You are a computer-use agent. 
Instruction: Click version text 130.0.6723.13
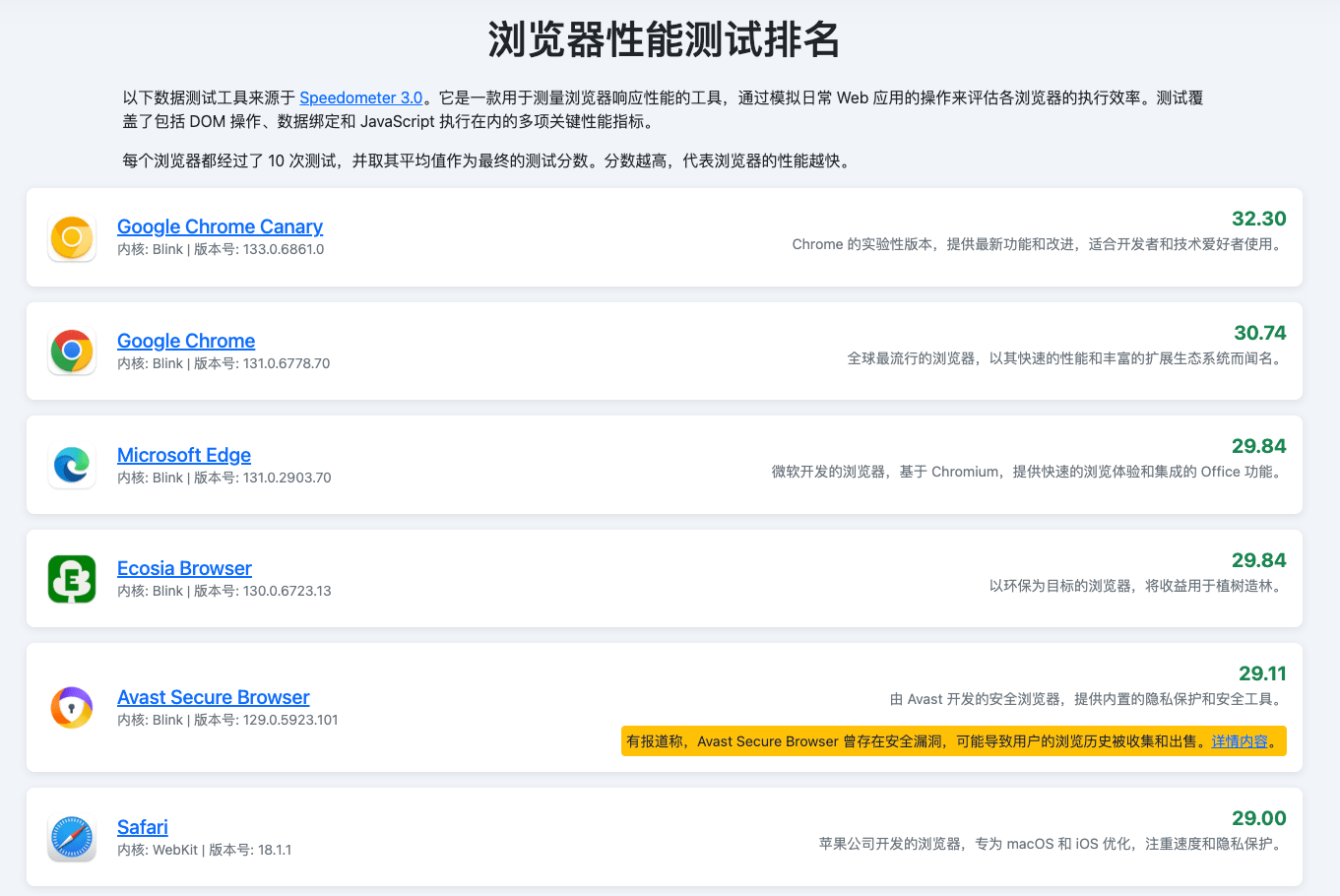[287, 591]
